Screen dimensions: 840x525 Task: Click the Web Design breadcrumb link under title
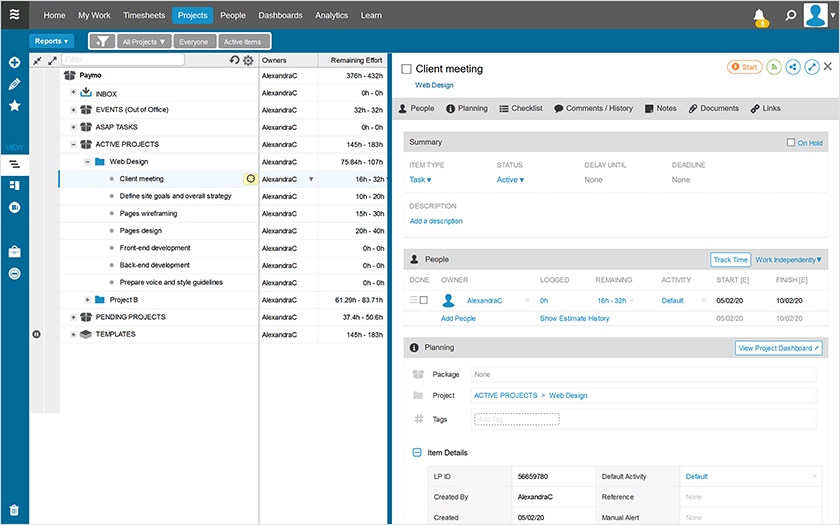434,85
